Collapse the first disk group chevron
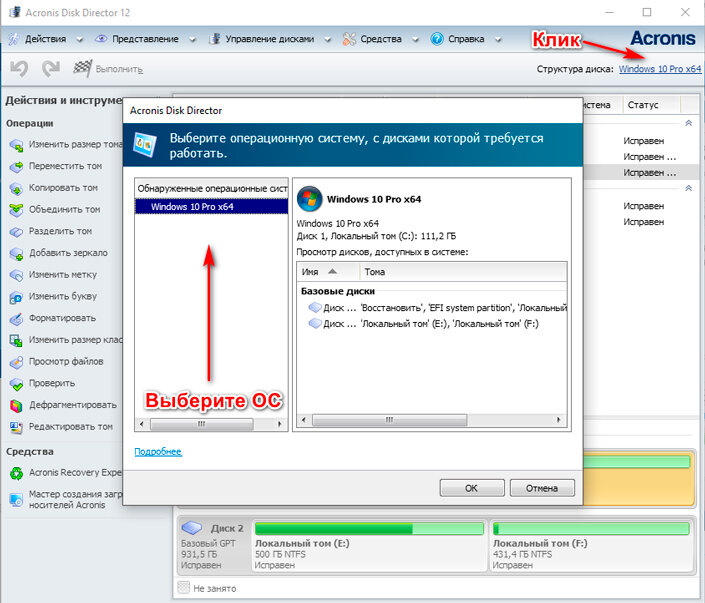 (x=688, y=123)
